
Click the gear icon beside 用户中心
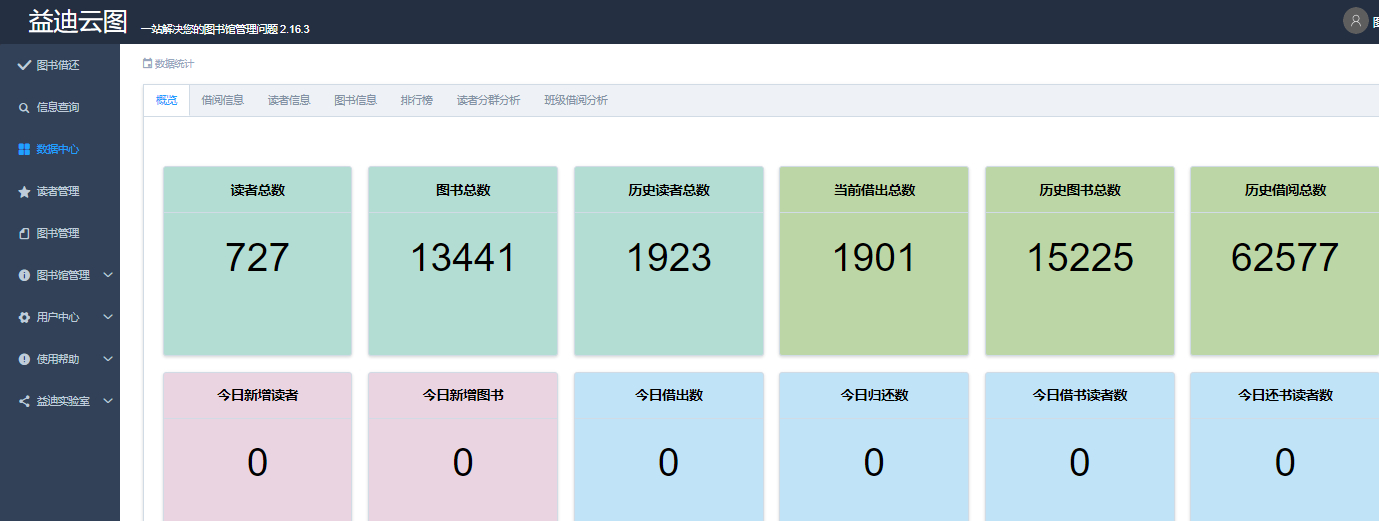tap(24, 317)
